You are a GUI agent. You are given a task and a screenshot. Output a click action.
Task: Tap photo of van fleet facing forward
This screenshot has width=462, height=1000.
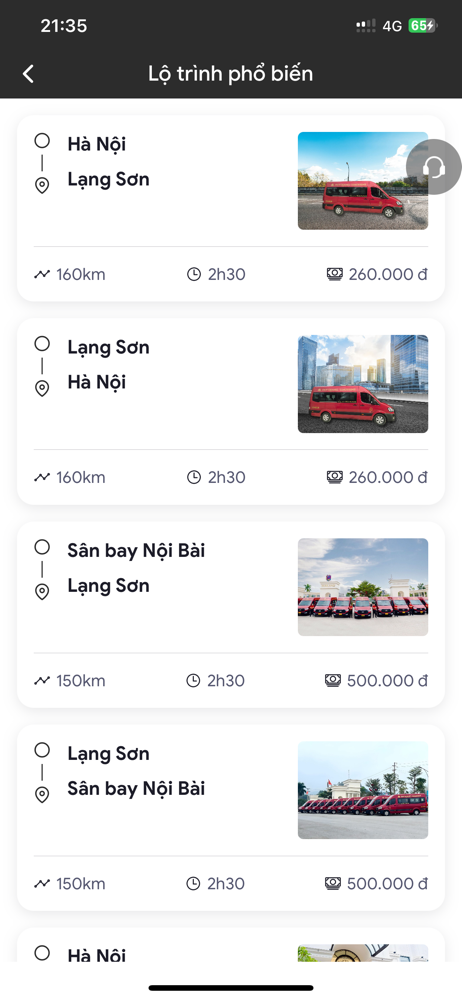pyautogui.click(x=363, y=587)
